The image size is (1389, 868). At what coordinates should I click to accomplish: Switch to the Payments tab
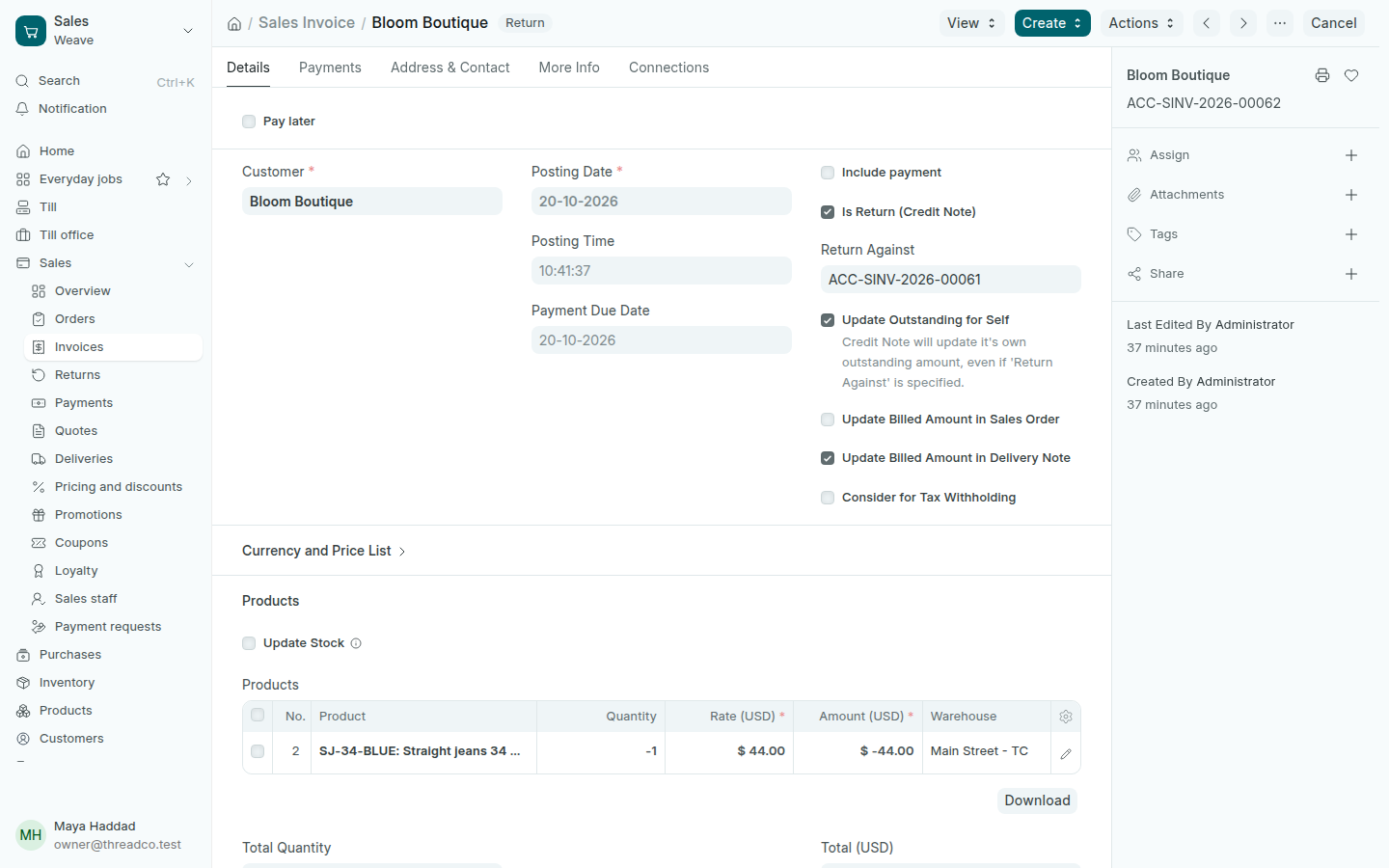(330, 68)
